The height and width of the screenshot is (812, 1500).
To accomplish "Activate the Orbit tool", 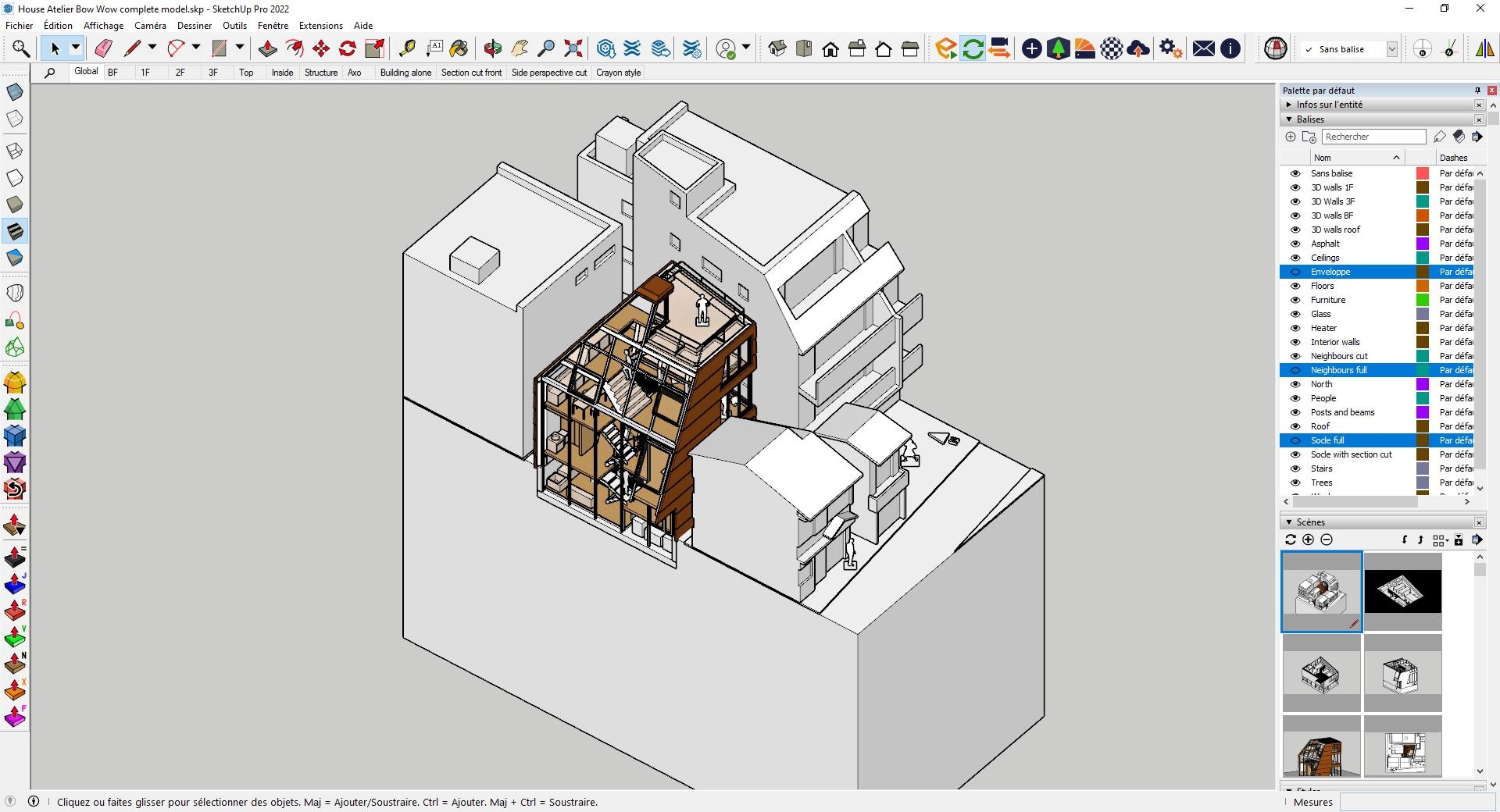I will (x=492, y=48).
